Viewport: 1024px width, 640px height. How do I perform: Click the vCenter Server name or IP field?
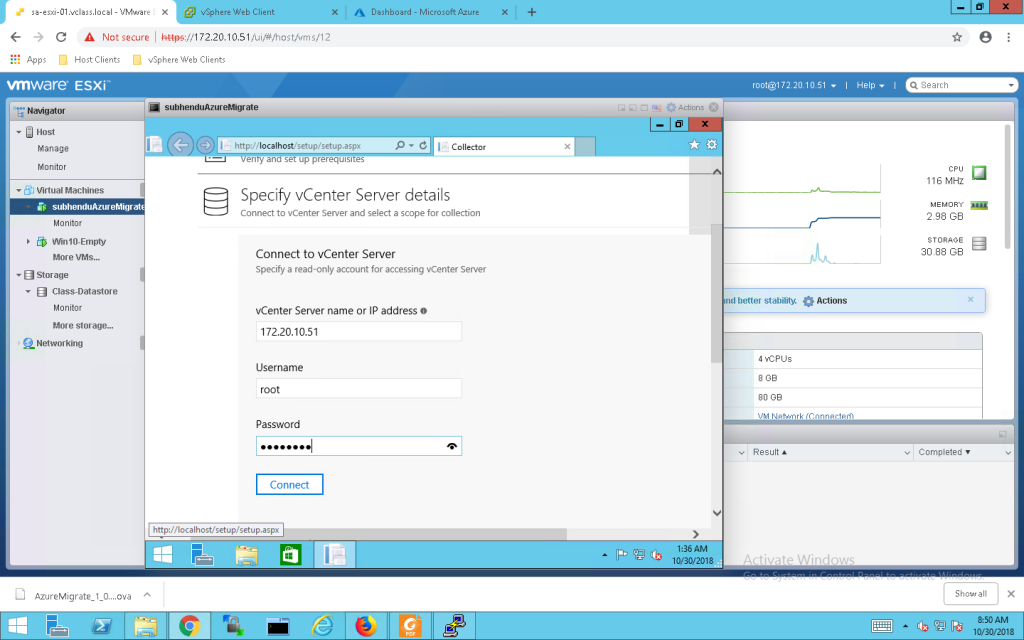coord(359,332)
